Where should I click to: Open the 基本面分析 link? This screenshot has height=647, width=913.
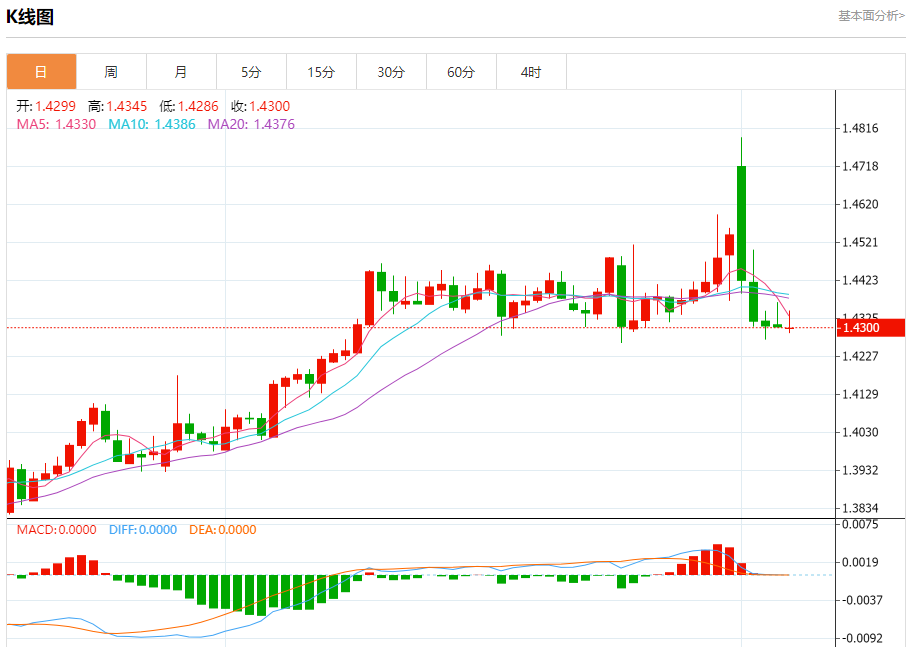coord(871,16)
